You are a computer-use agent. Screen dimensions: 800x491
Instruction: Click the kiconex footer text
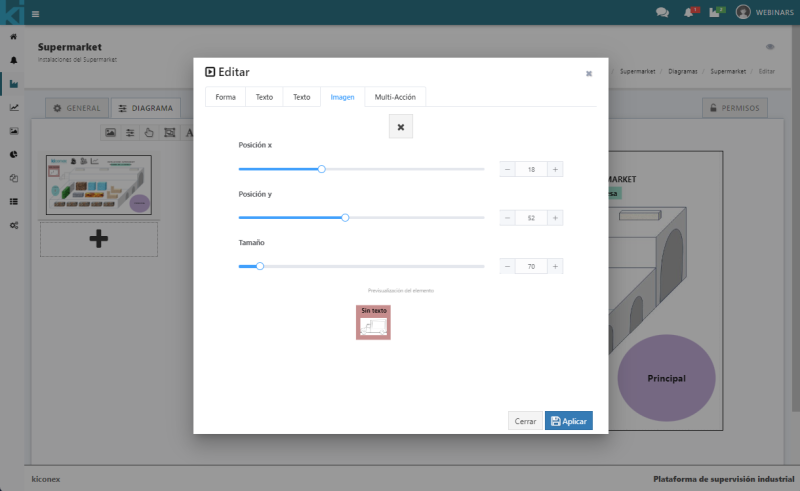tap(46, 479)
